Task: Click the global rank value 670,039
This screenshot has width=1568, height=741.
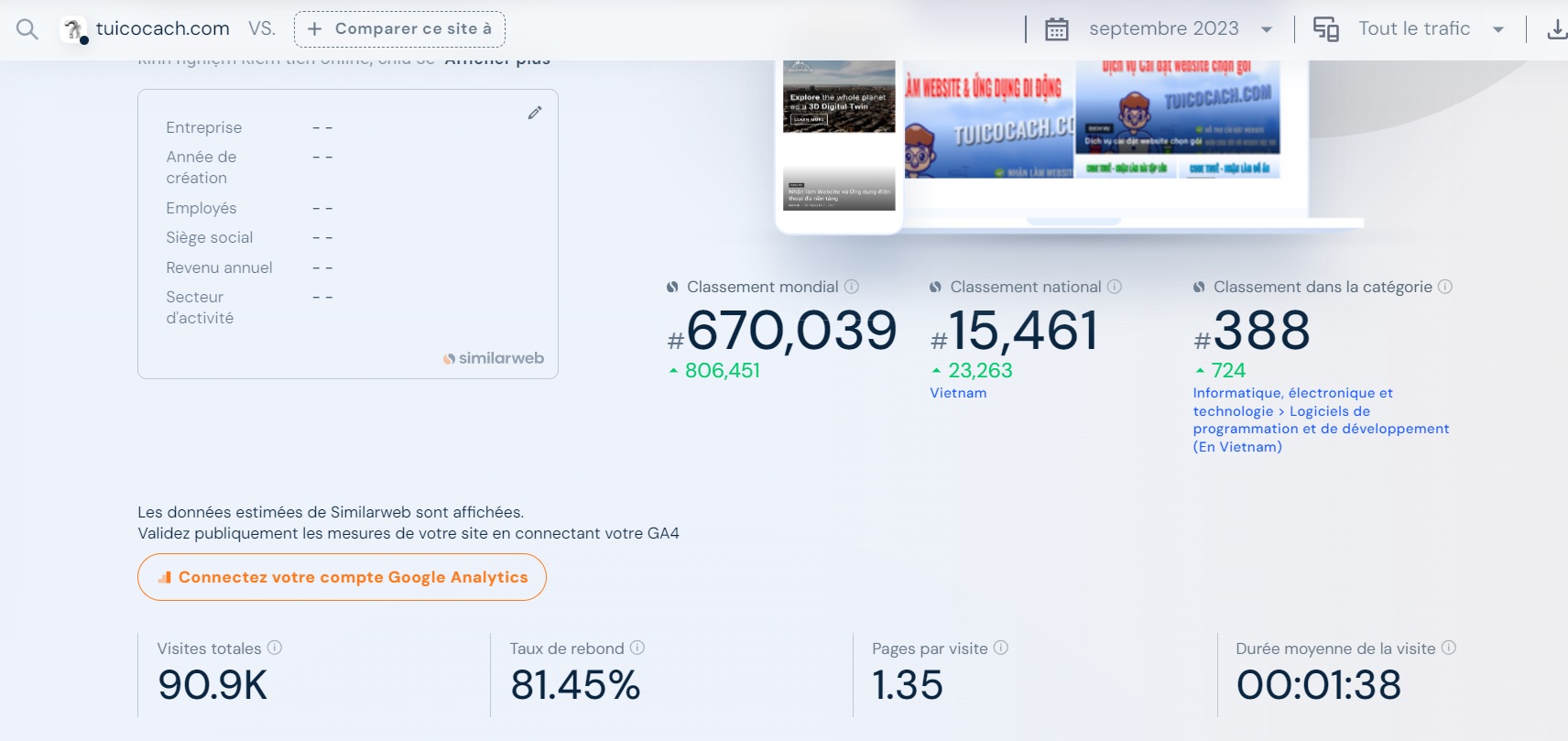Action: [x=791, y=331]
